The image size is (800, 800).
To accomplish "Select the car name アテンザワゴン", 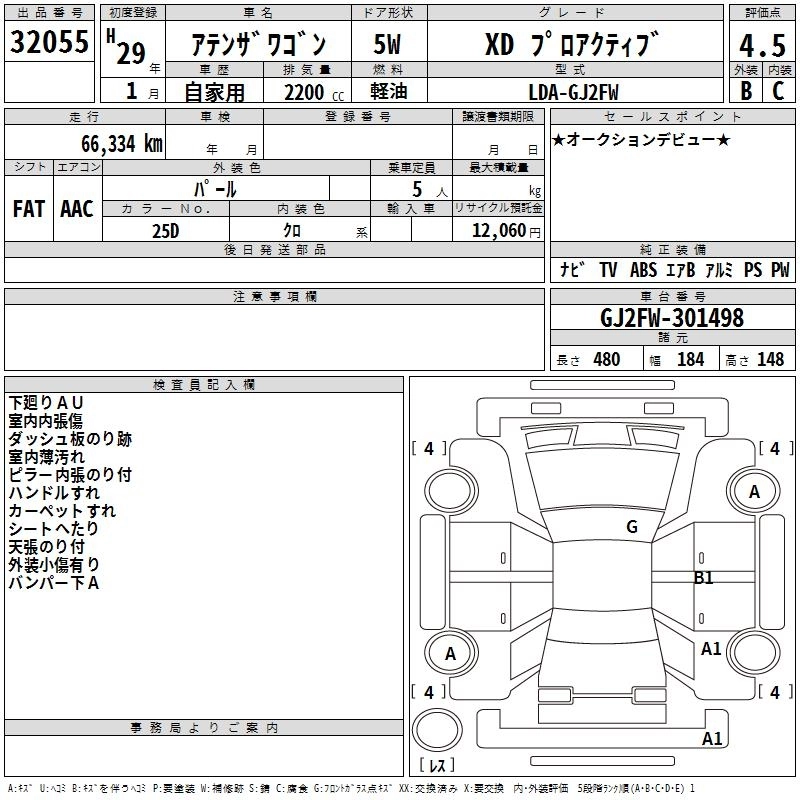I will click(x=259, y=44).
